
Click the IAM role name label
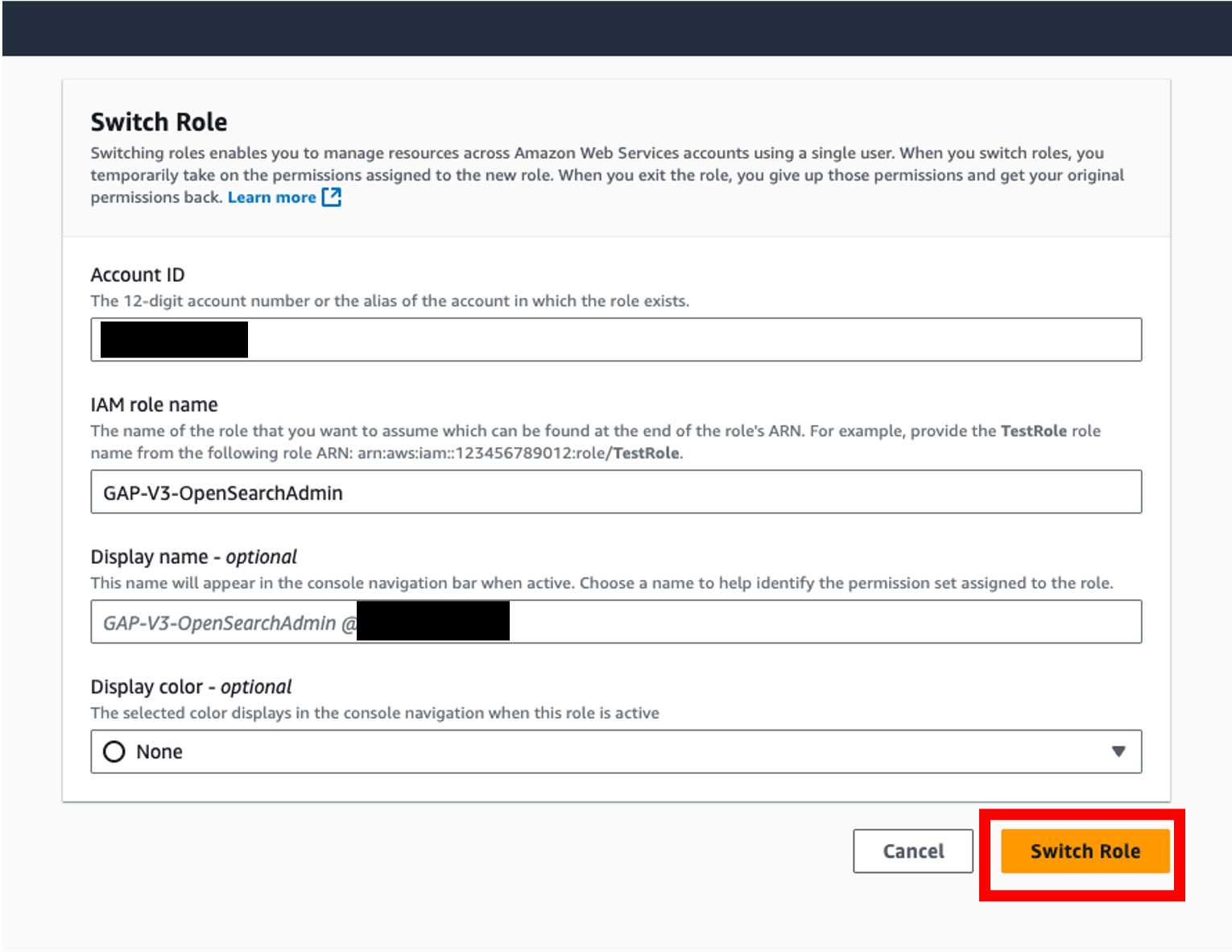(155, 404)
